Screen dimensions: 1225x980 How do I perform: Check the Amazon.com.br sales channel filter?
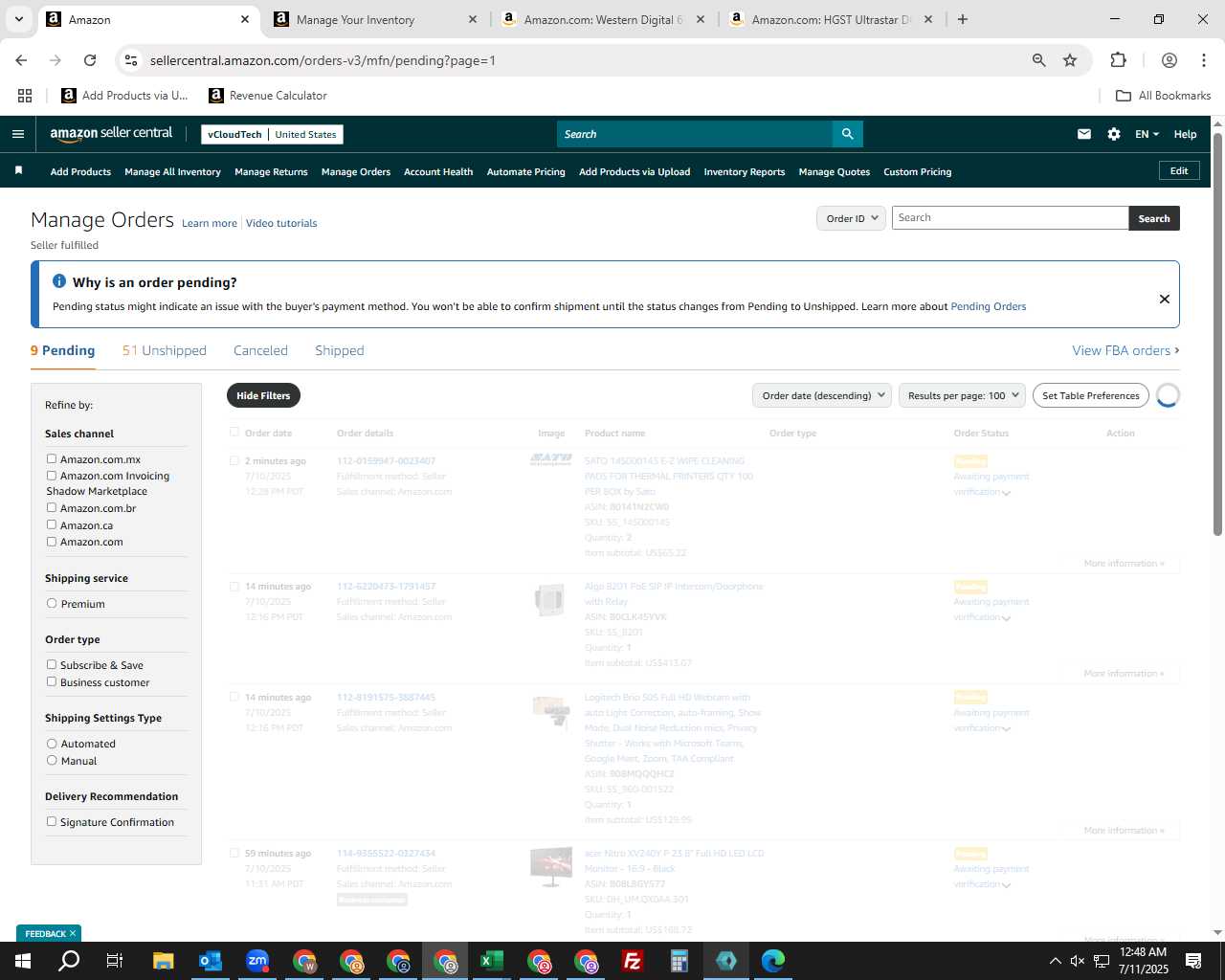click(52, 508)
